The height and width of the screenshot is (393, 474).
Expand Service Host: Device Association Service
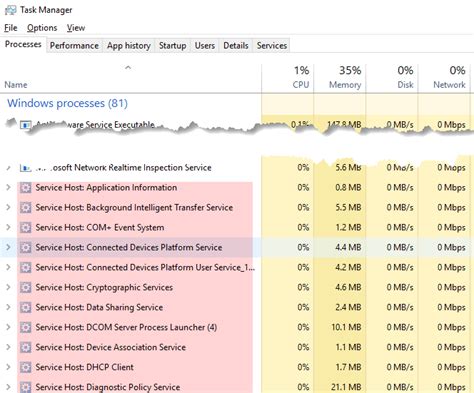point(8,348)
